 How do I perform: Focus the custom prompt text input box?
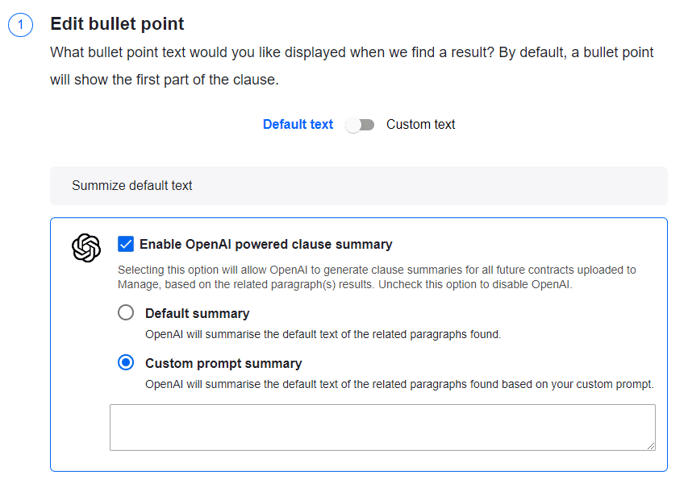pyautogui.click(x=382, y=427)
